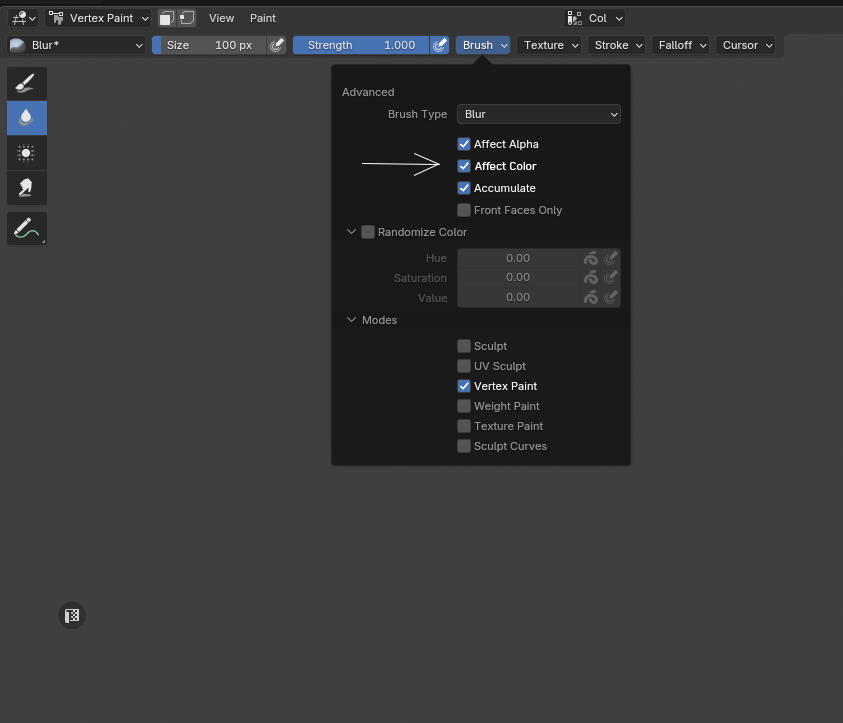This screenshot has height=723, width=843.
Task: Click the Saturation stroke randomization icon
Action: (x=591, y=277)
